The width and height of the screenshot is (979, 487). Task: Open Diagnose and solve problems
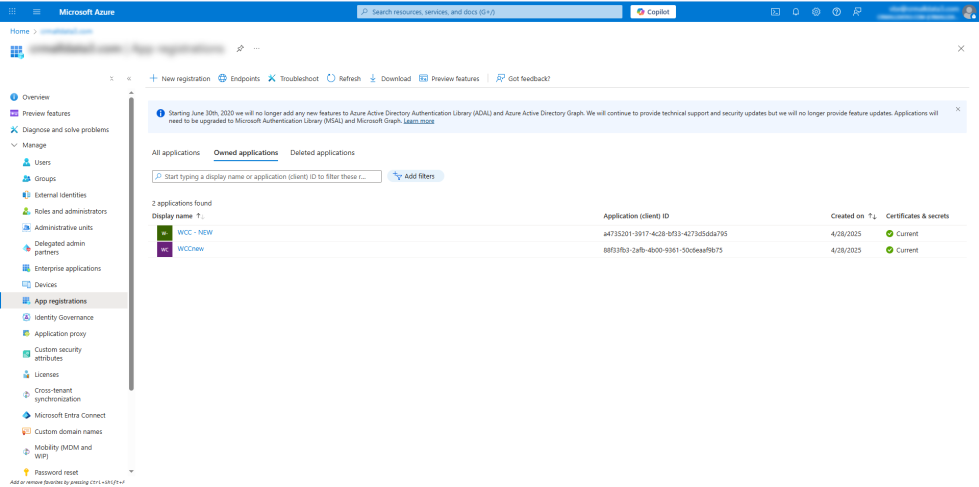coord(64,130)
